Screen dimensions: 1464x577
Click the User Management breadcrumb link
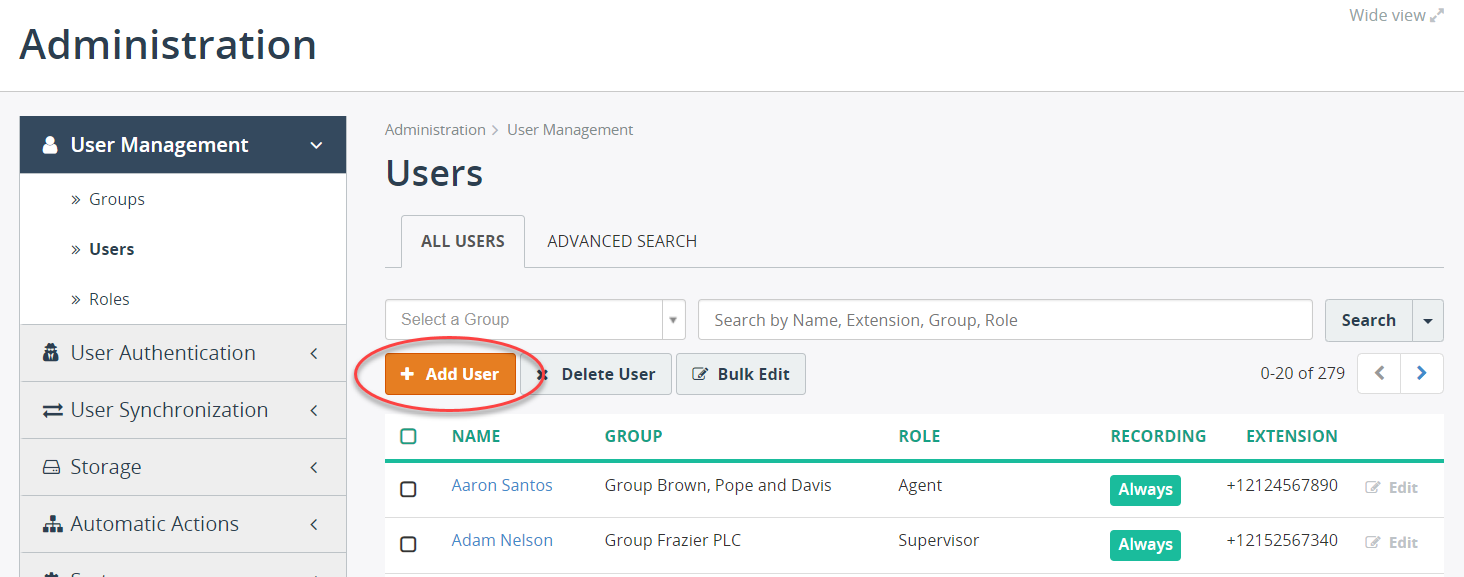tap(570, 130)
